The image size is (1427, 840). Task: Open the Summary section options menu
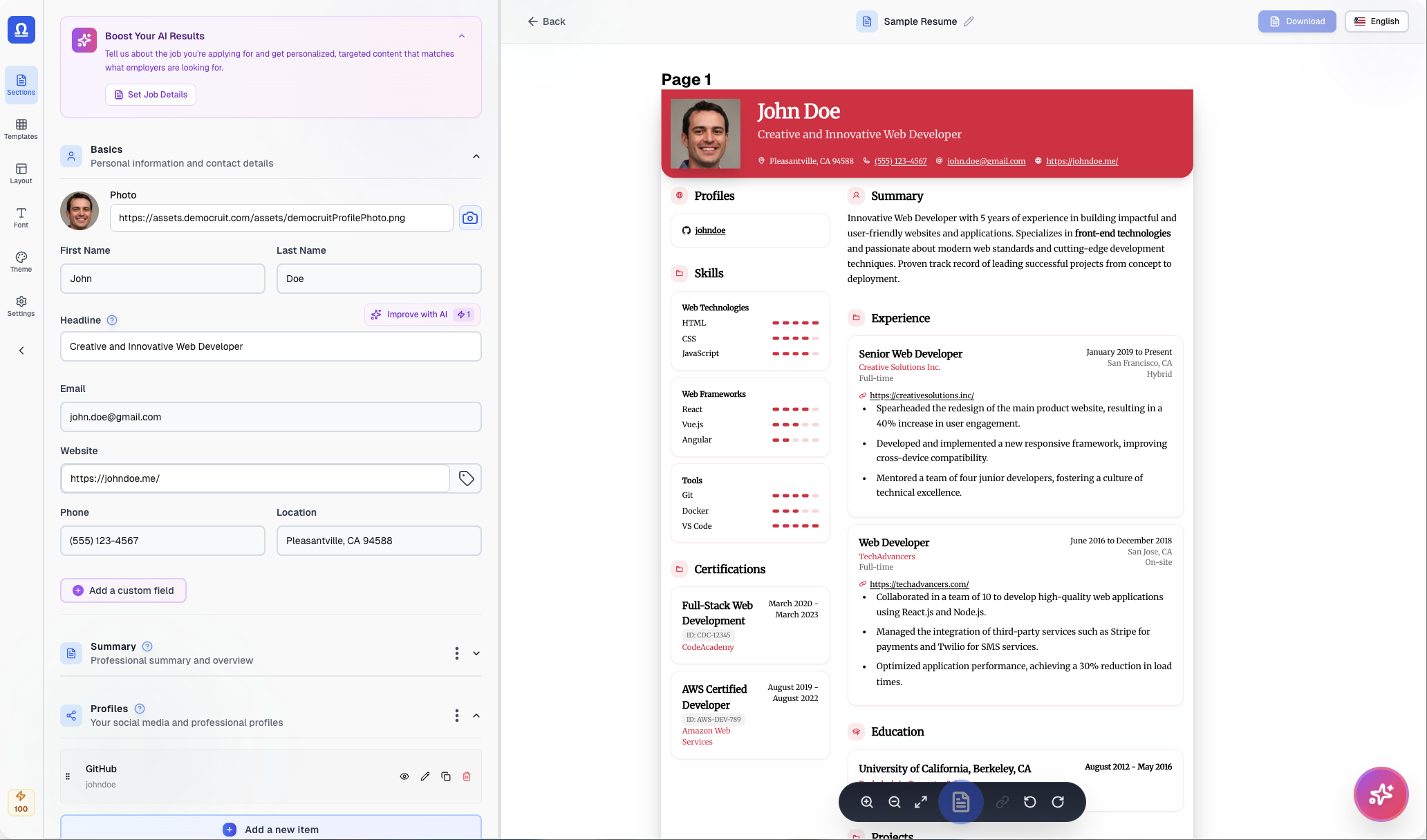[456, 653]
